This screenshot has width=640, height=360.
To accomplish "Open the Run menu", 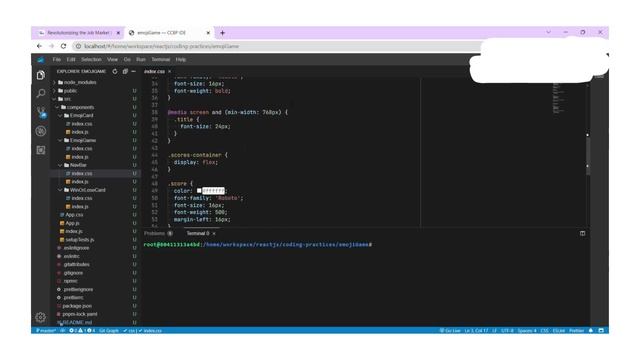I will click(141, 60).
